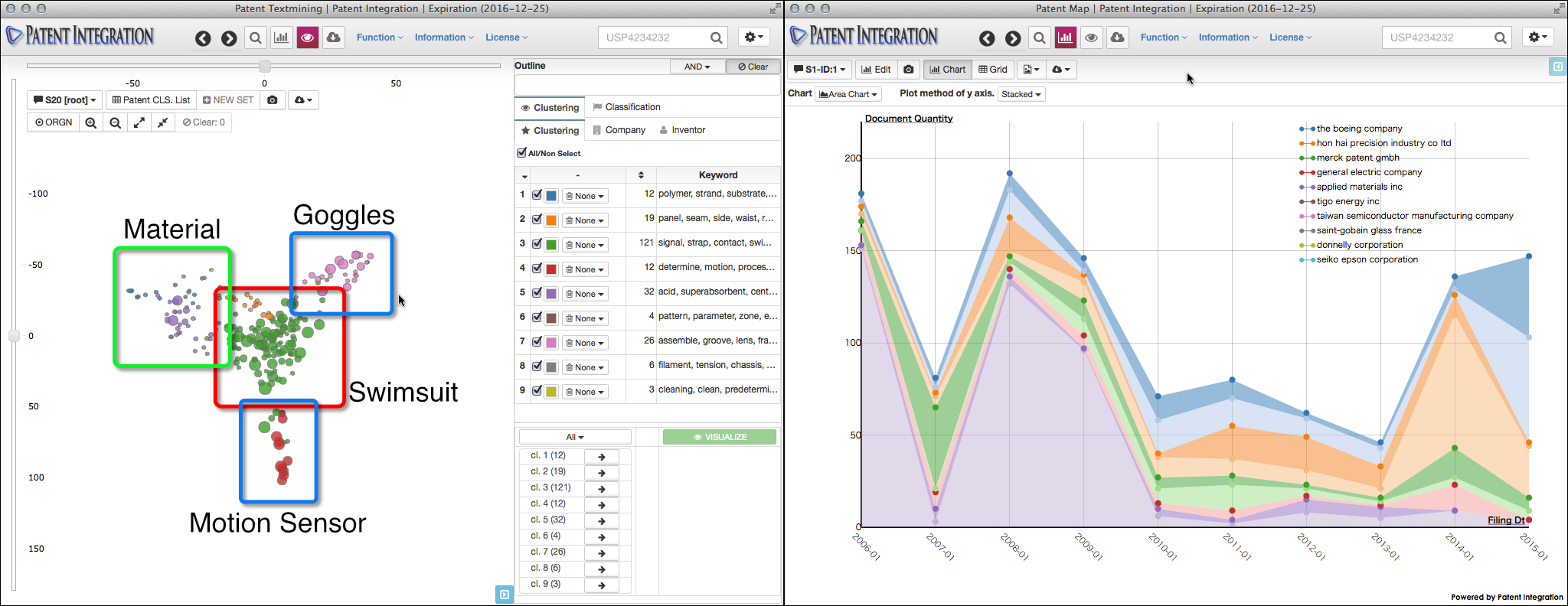
Task: Open the arrow for cluster cl. 3 (121)
Action: click(602, 489)
